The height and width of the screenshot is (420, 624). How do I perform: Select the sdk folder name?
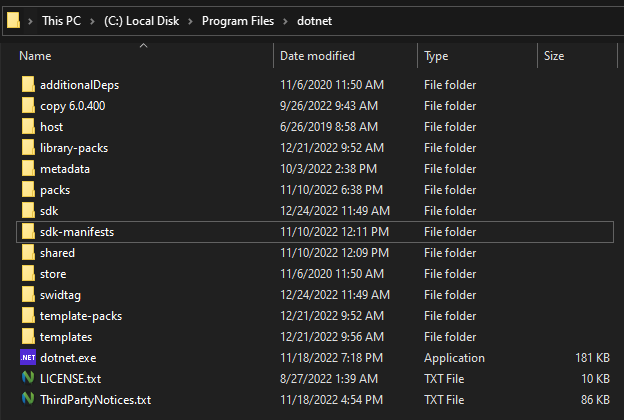pos(49,211)
